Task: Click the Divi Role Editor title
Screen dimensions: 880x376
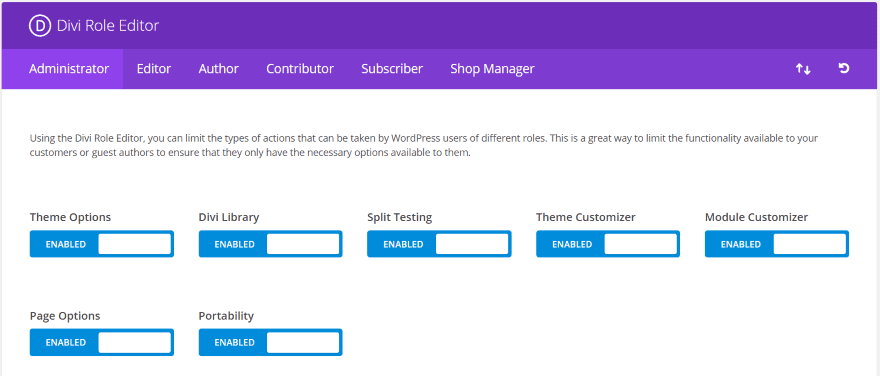Action: click(x=108, y=26)
